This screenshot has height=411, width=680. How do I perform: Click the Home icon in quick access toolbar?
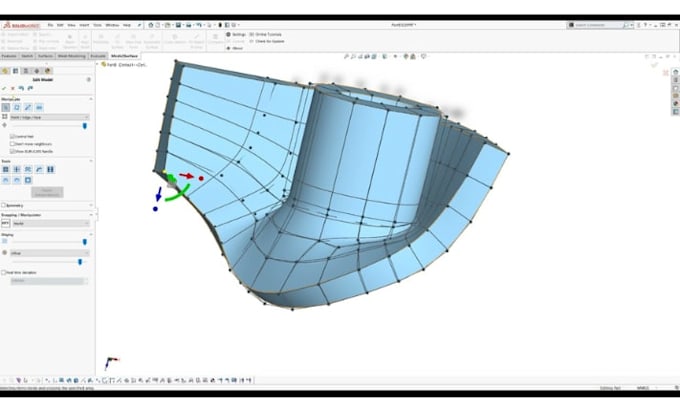[150, 25]
